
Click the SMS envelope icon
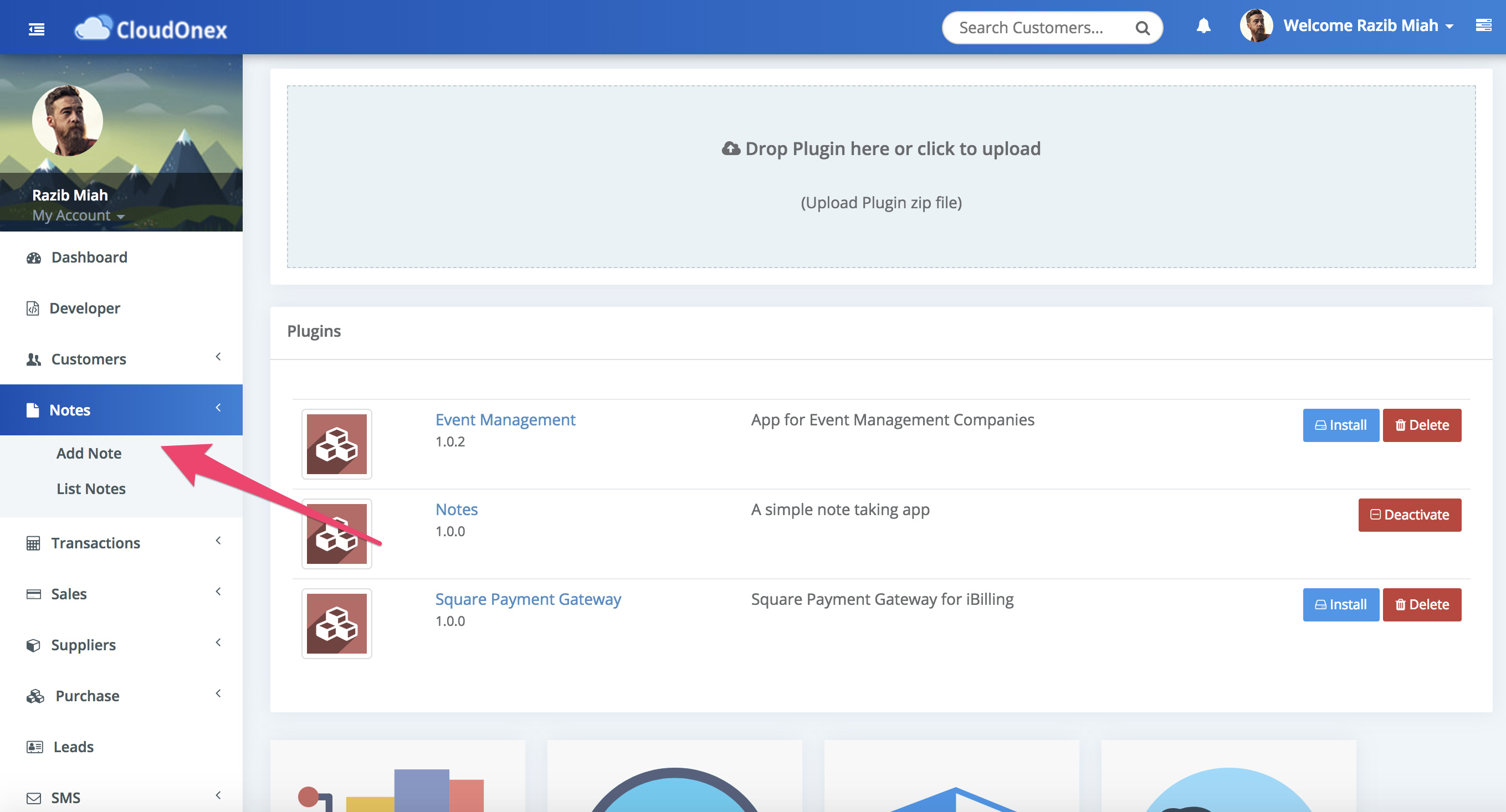pos(34,798)
